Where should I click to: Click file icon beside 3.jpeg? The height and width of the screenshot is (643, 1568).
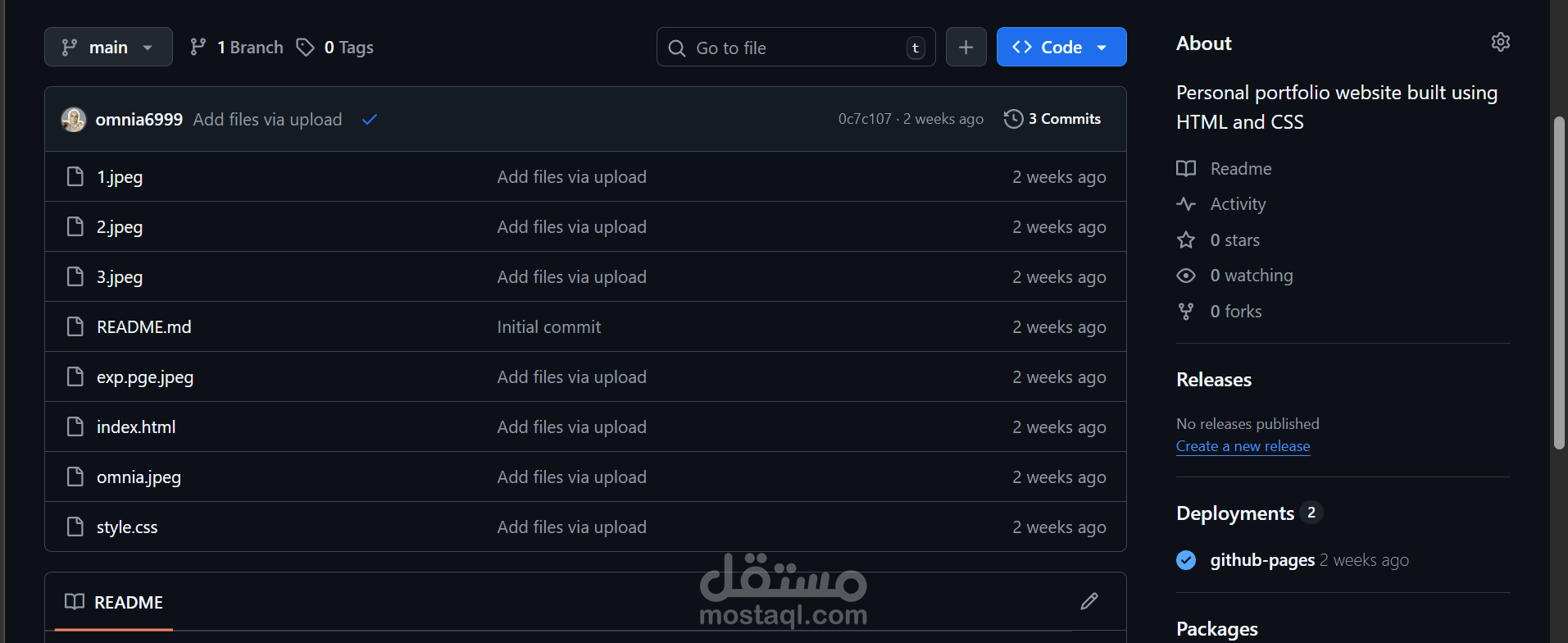pos(75,276)
